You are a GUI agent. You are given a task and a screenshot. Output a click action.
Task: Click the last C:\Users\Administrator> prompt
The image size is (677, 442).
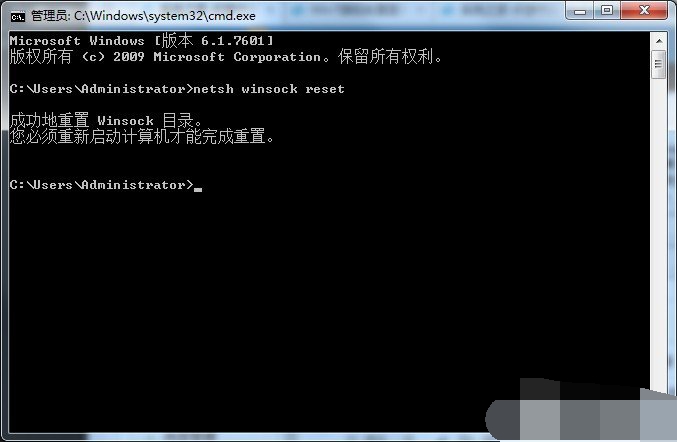tap(101, 185)
